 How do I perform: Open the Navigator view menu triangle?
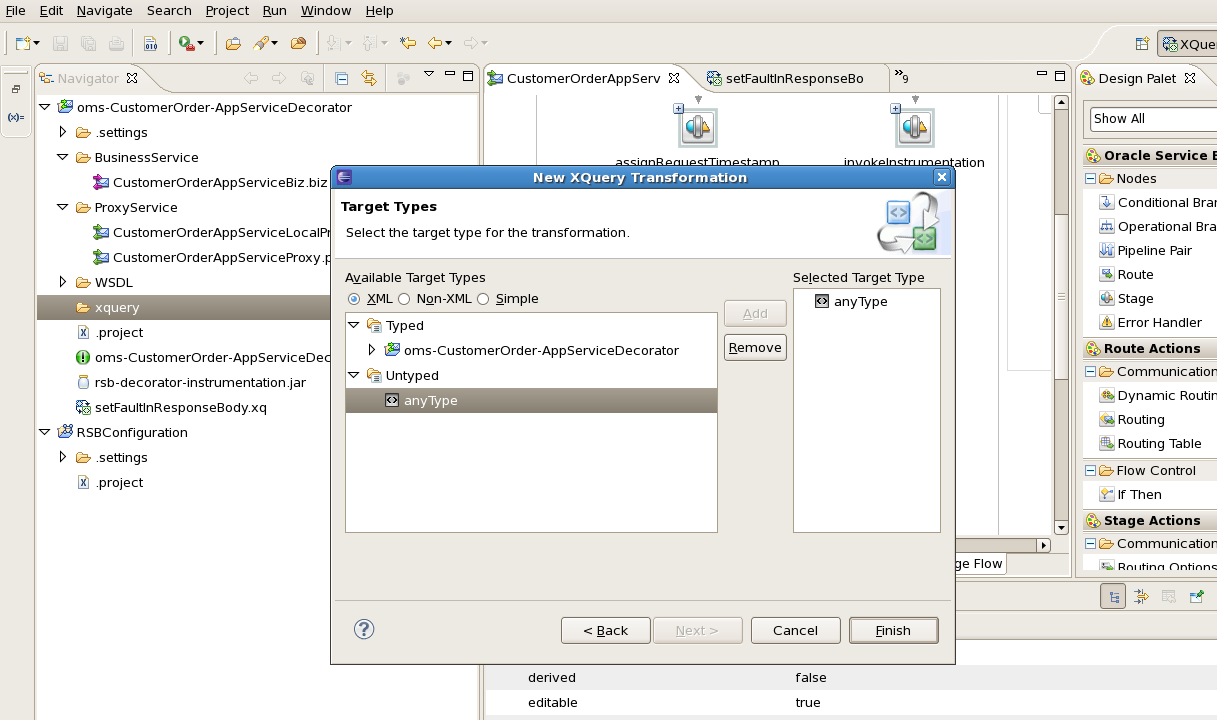[429, 74]
